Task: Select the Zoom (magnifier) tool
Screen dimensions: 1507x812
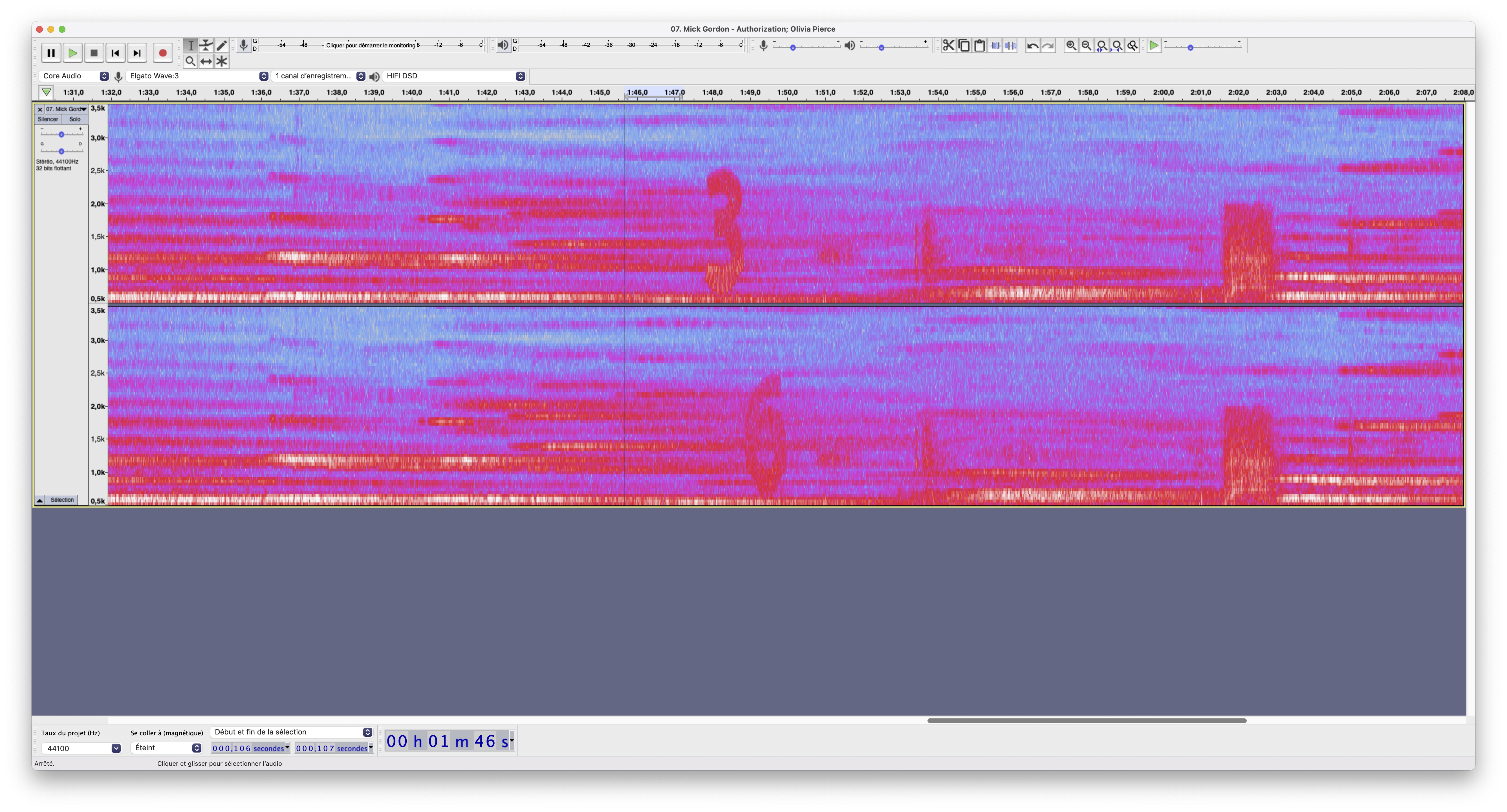Action: 190,61
